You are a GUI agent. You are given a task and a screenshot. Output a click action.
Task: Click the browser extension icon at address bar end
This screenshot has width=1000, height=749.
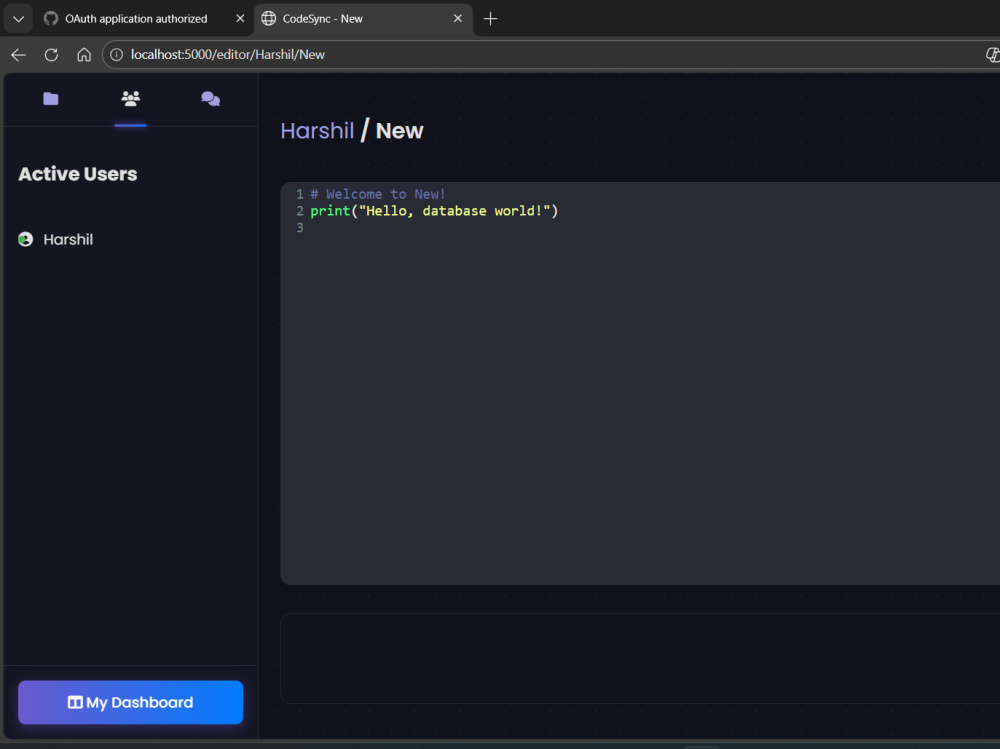(x=992, y=55)
